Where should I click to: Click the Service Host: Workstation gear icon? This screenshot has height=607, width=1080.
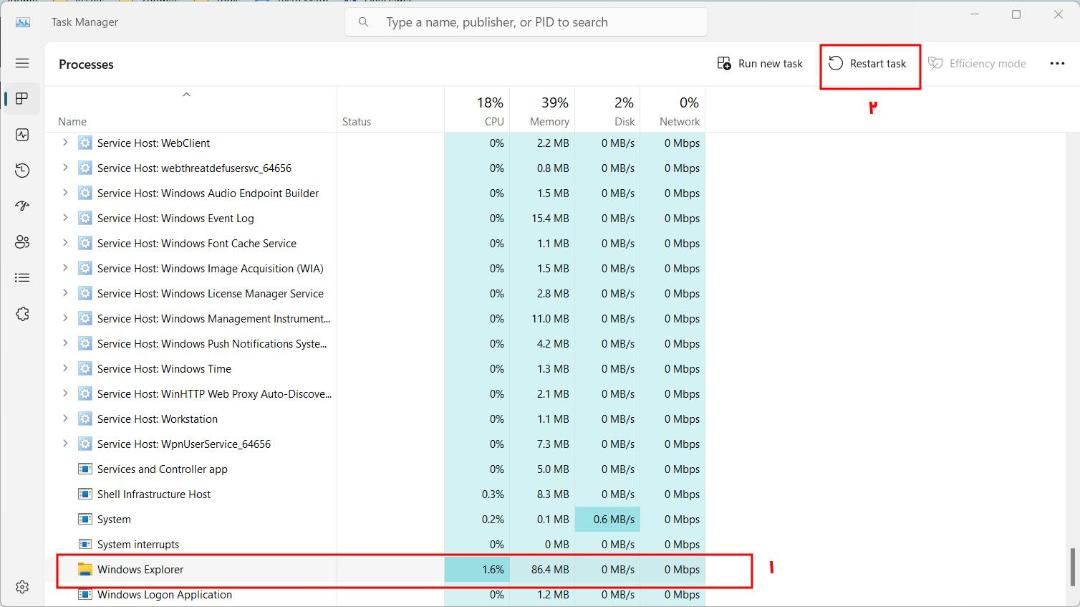(85, 419)
